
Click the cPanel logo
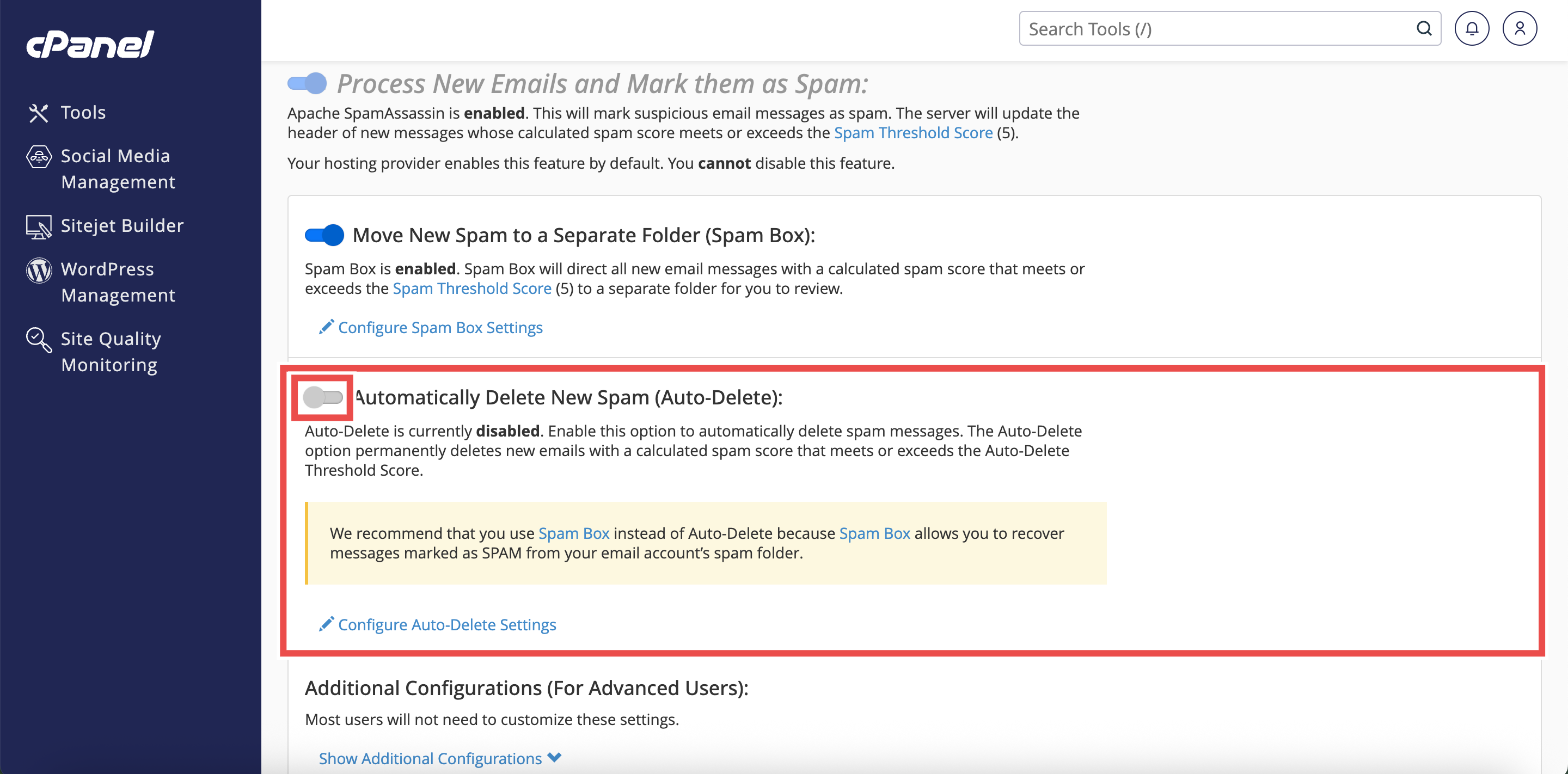point(90,45)
